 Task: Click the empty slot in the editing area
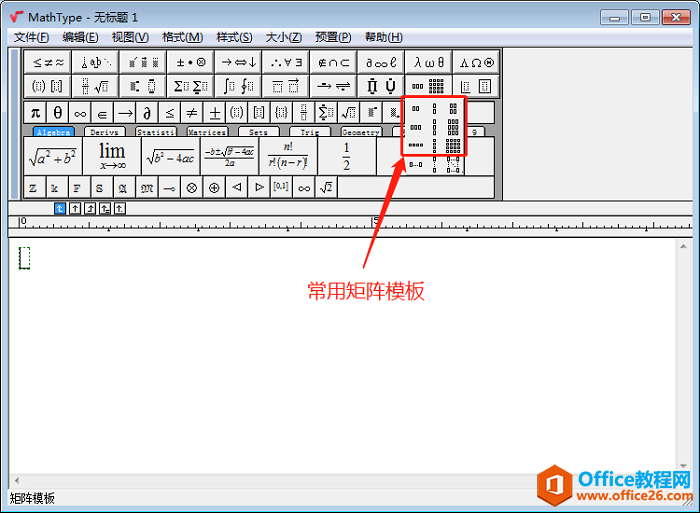click(x=24, y=258)
